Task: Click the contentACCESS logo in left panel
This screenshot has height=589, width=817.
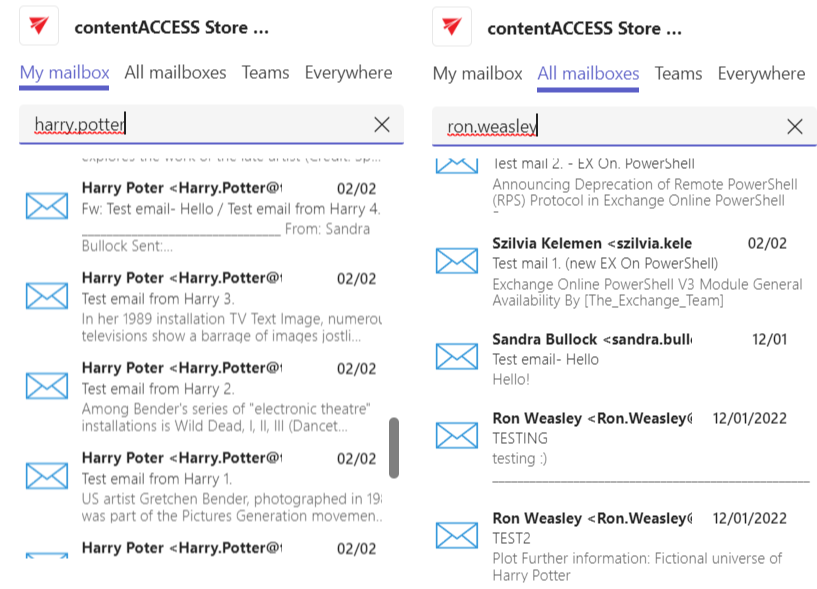Action: click(39, 27)
